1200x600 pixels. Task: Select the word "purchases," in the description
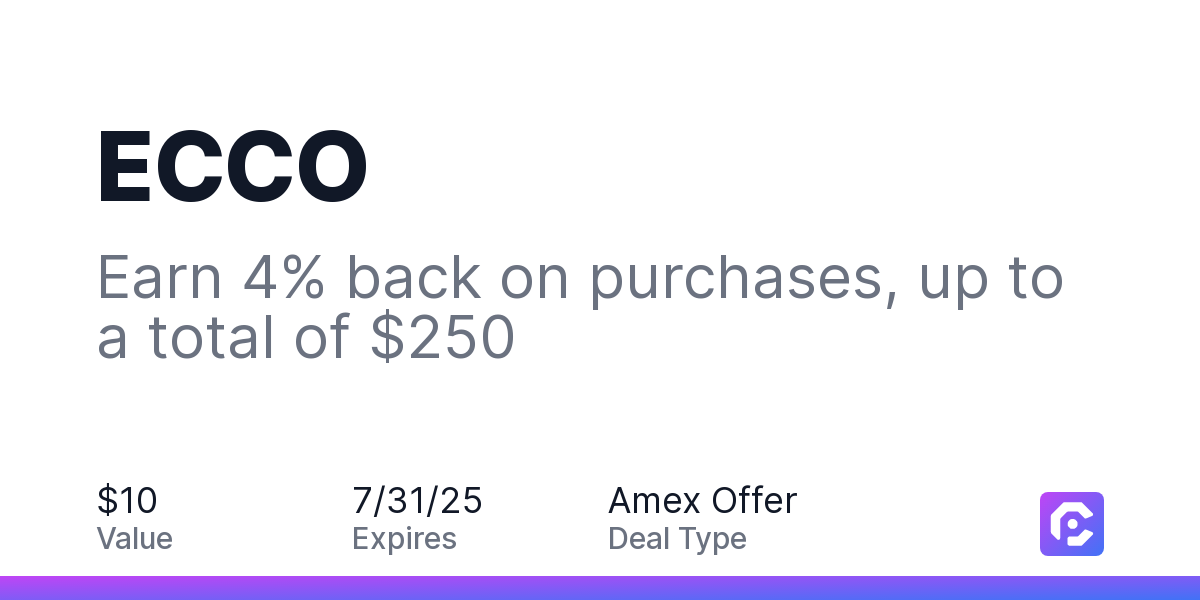pyautogui.click(x=738, y=282)
